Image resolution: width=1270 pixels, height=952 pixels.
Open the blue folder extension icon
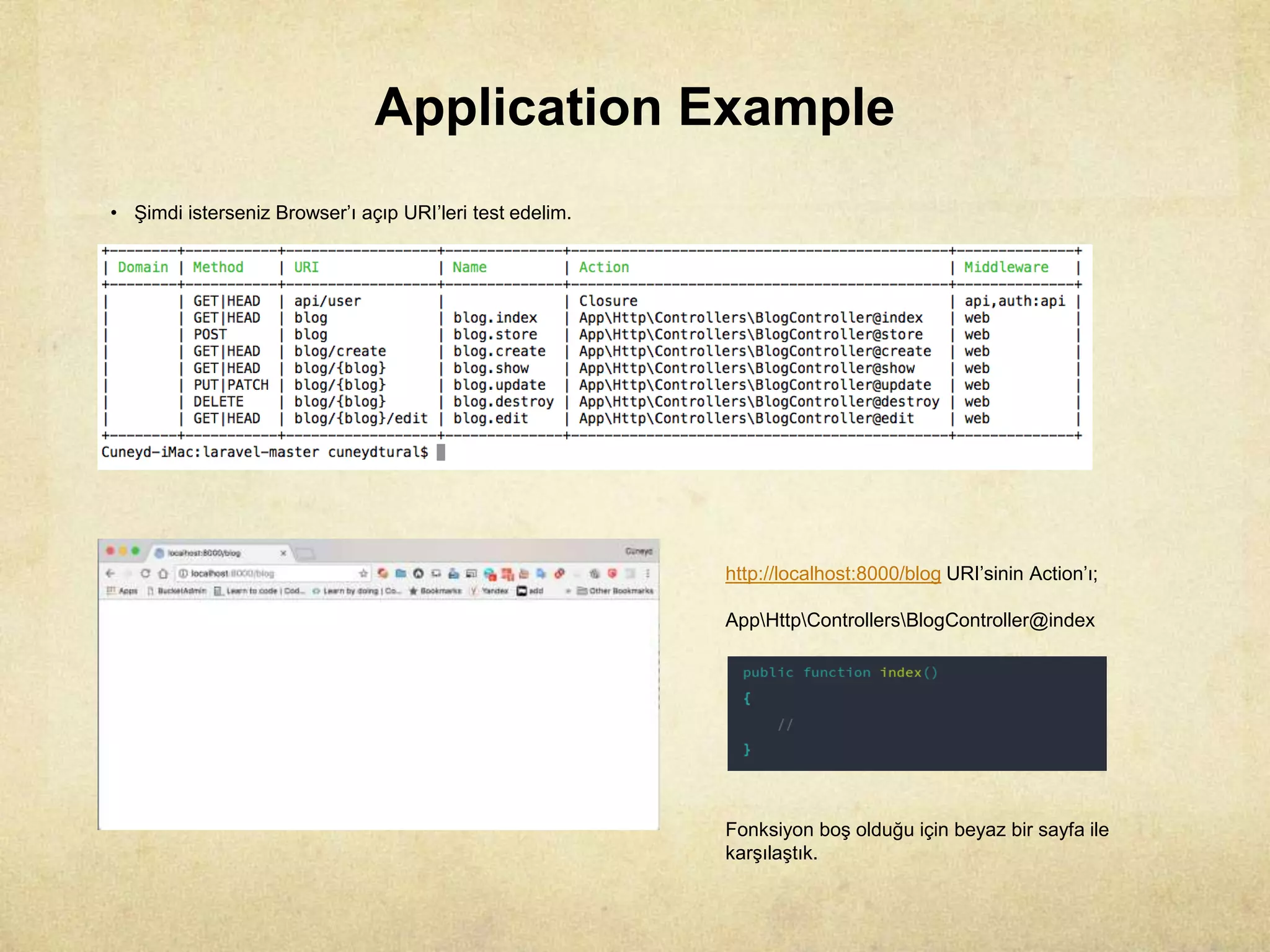click(401, 573)
